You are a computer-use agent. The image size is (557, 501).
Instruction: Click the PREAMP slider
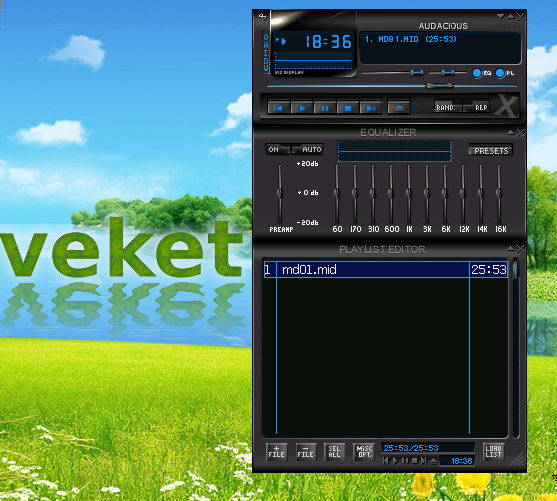pyautogui.click(x=280, y=193)
